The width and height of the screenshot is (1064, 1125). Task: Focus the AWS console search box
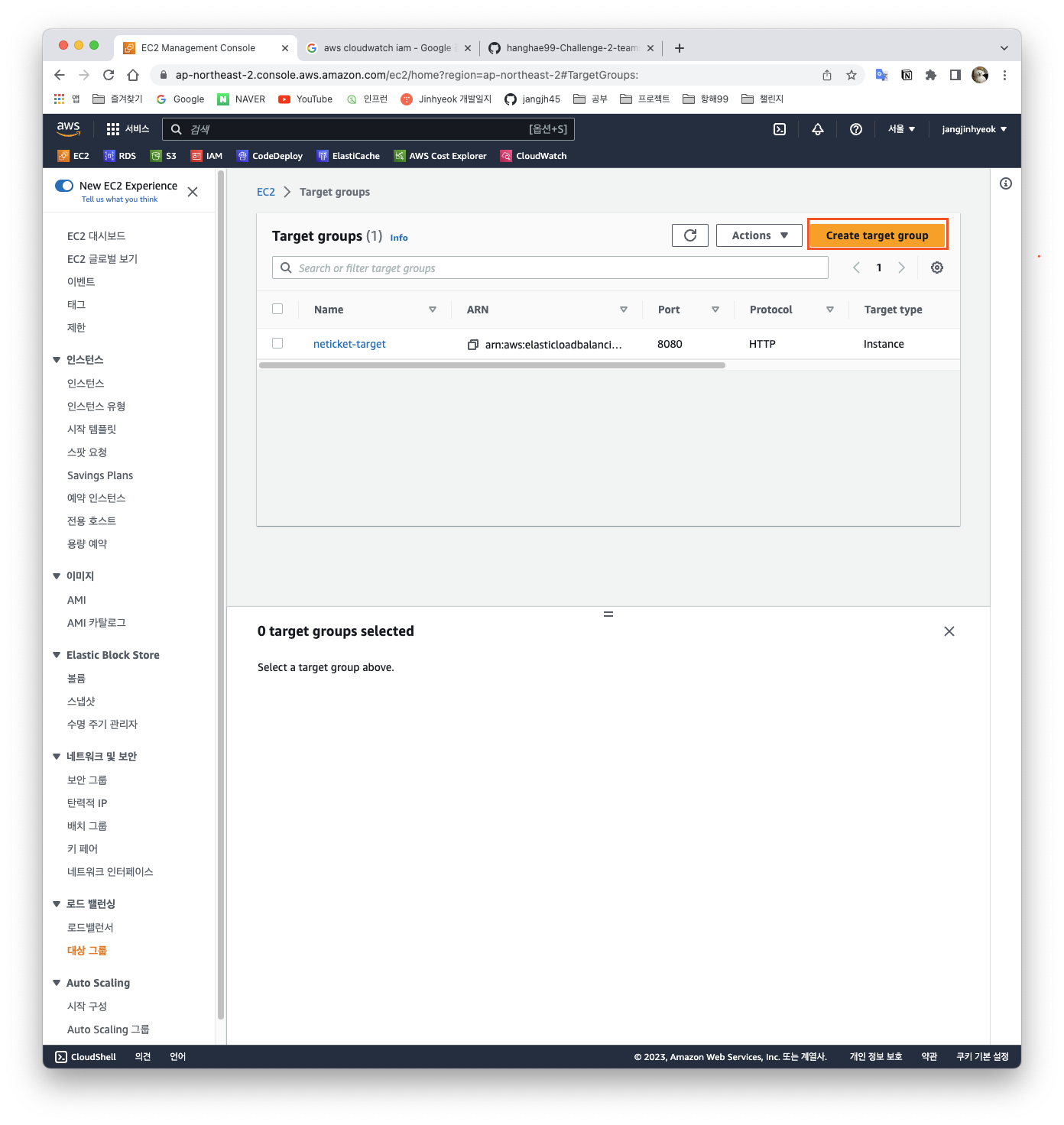368,129
